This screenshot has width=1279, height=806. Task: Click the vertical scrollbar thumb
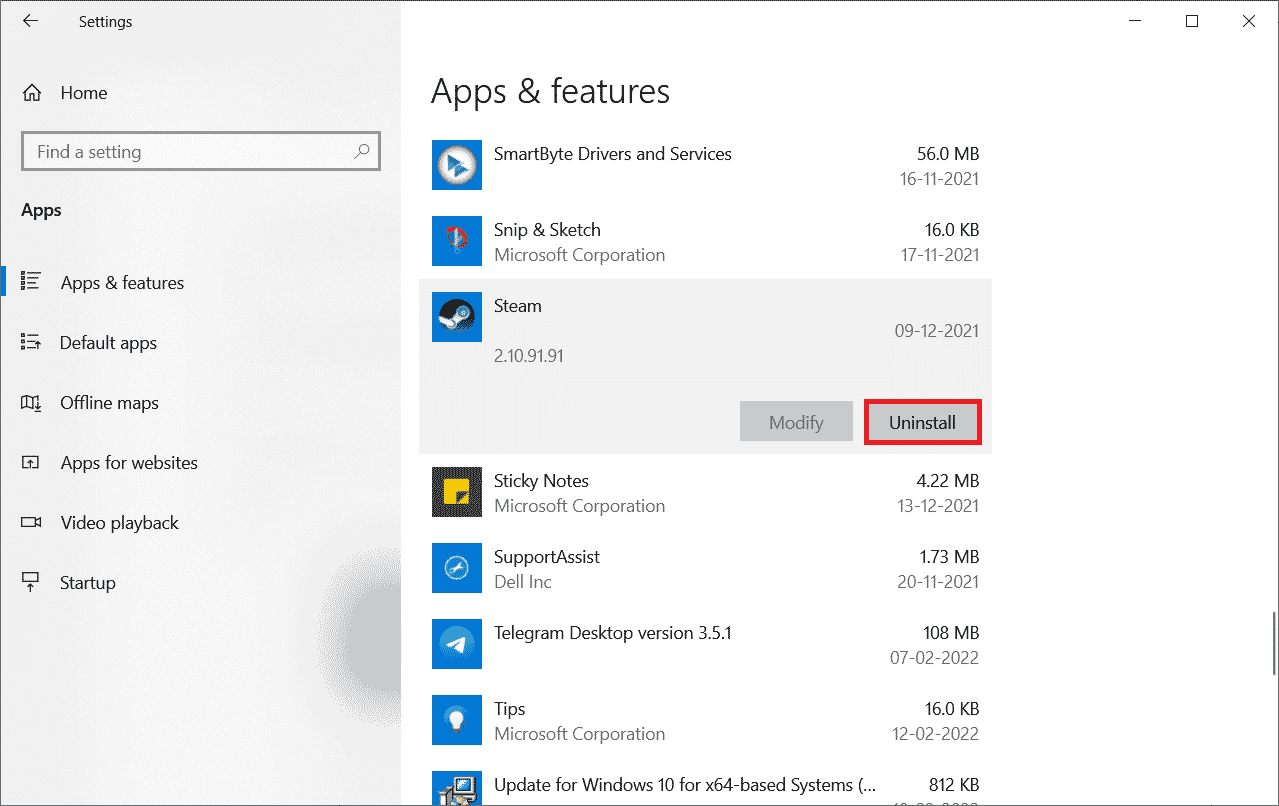click(x=1273, y=641)
